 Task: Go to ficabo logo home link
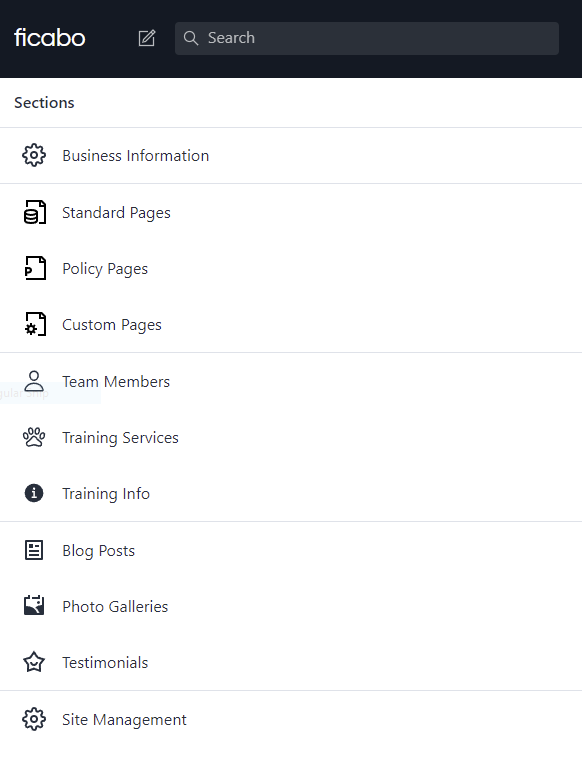click(x=50, y=38)
